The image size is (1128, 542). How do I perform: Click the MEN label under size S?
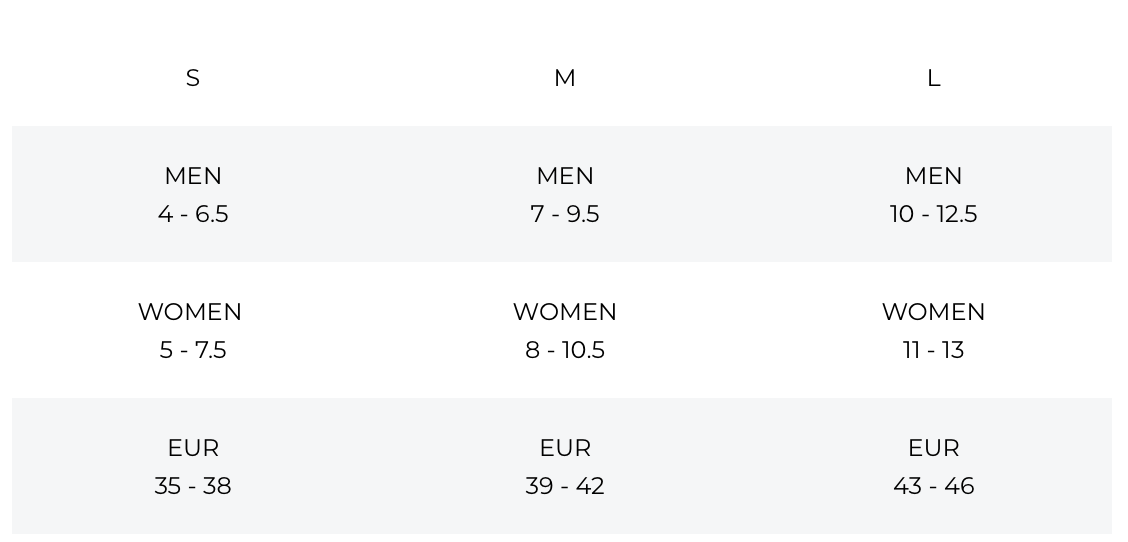[193, 176]
